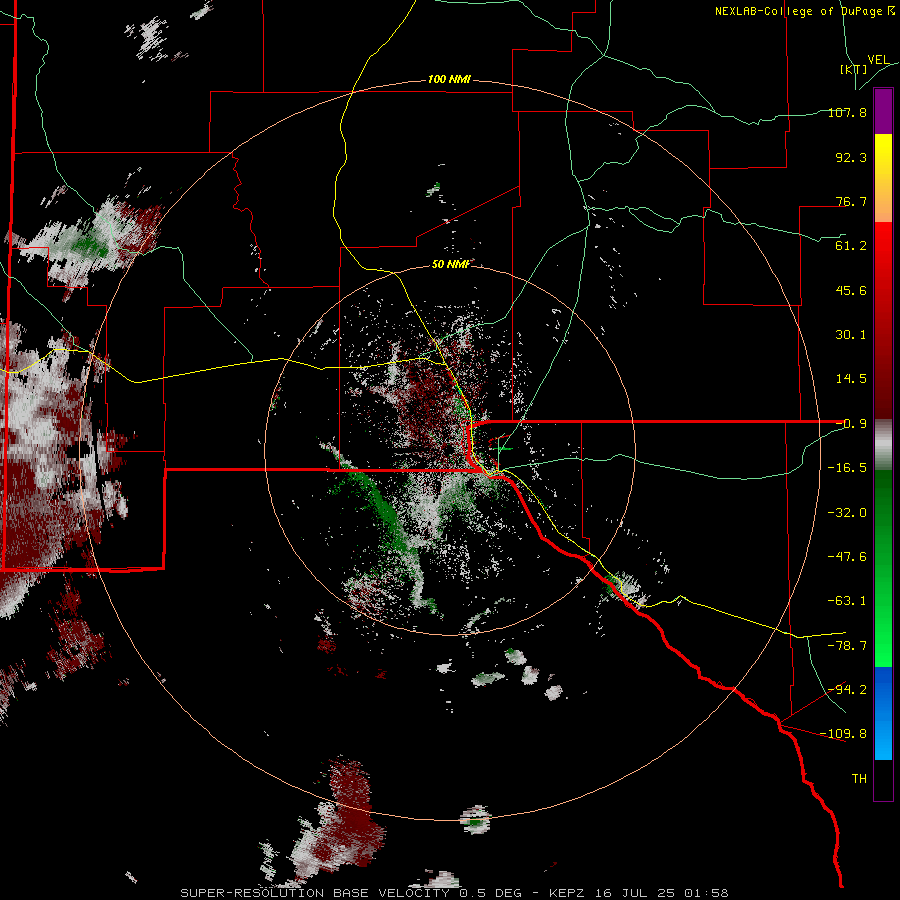Click the 100 NMI range ring label
This screenshot has height=900, width=900.
point(449,79)
